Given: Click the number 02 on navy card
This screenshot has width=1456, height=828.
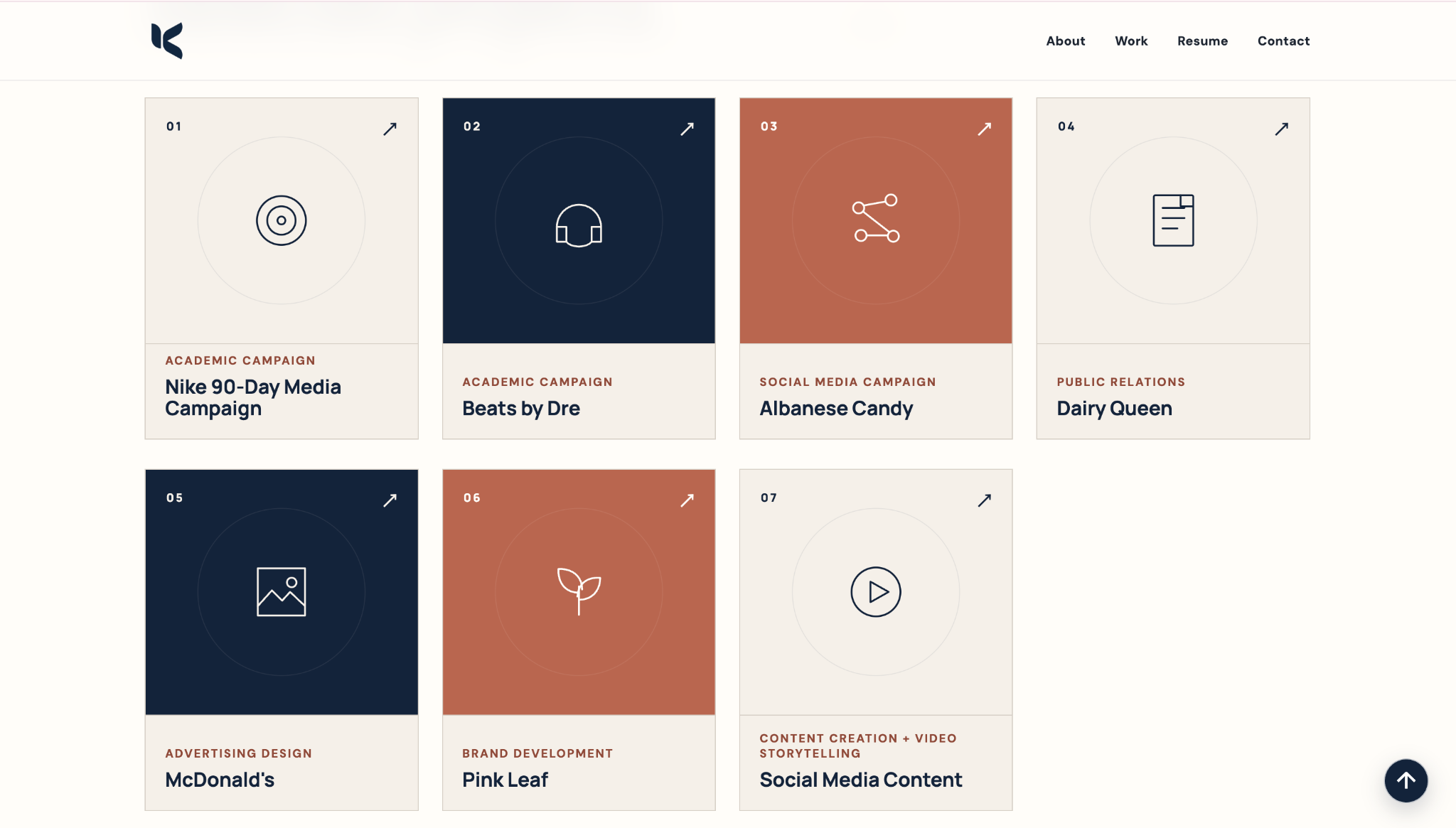Looking at the screenshot, I should [472, 127].
